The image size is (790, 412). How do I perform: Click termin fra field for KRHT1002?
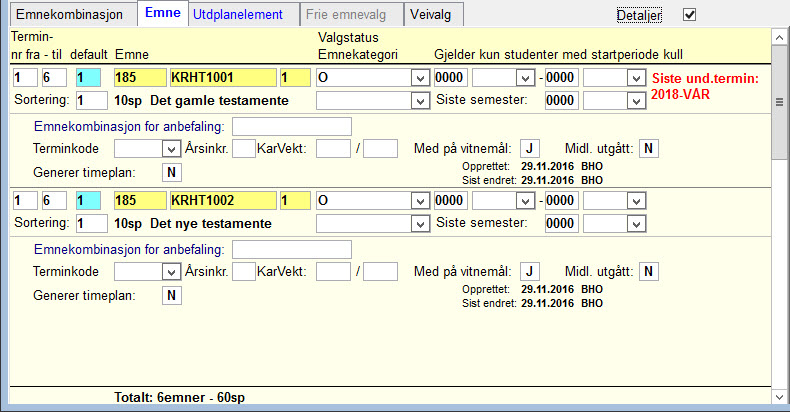[25, 201]
